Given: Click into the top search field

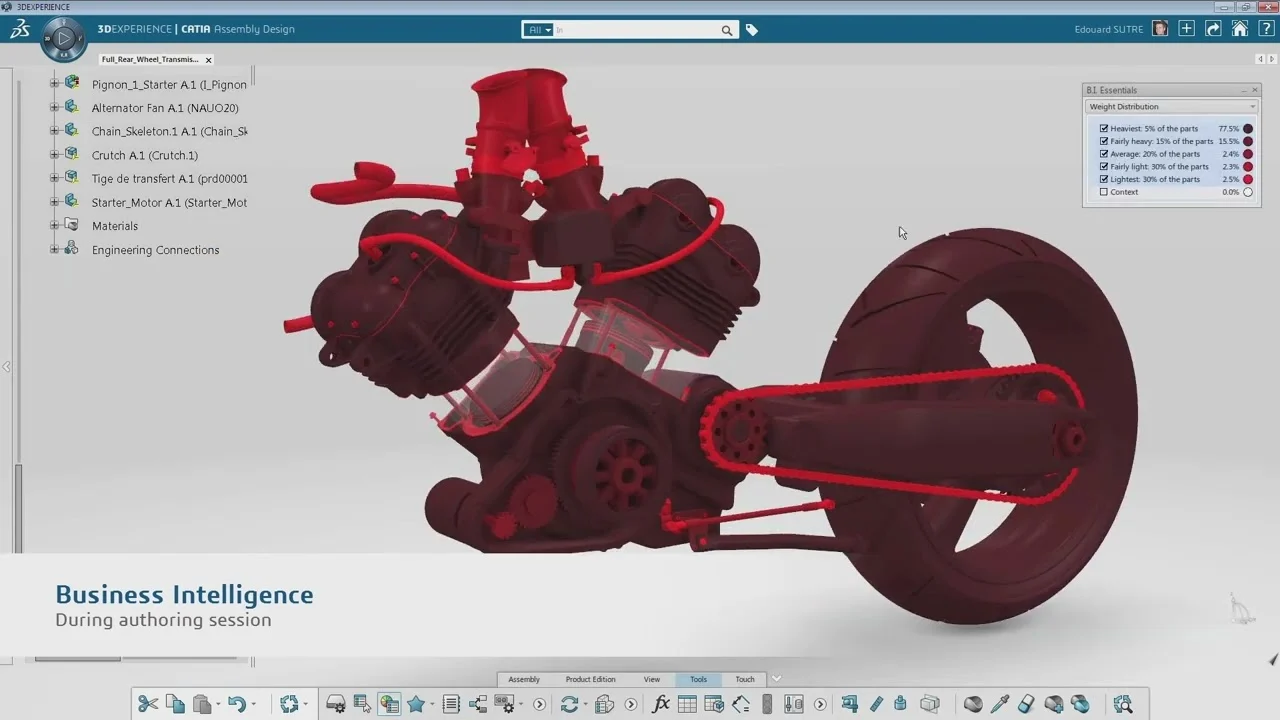Looking at the screenshot, I should (637, 30).
